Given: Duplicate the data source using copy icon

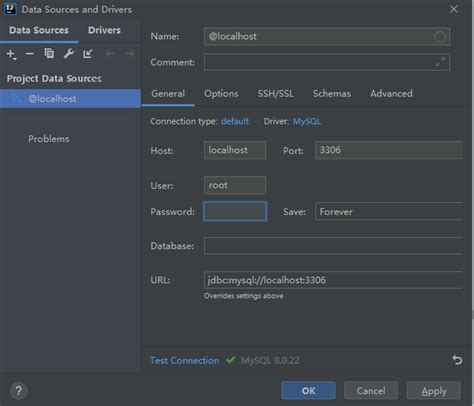Looking at the screenshot, I should pos(49,53).
